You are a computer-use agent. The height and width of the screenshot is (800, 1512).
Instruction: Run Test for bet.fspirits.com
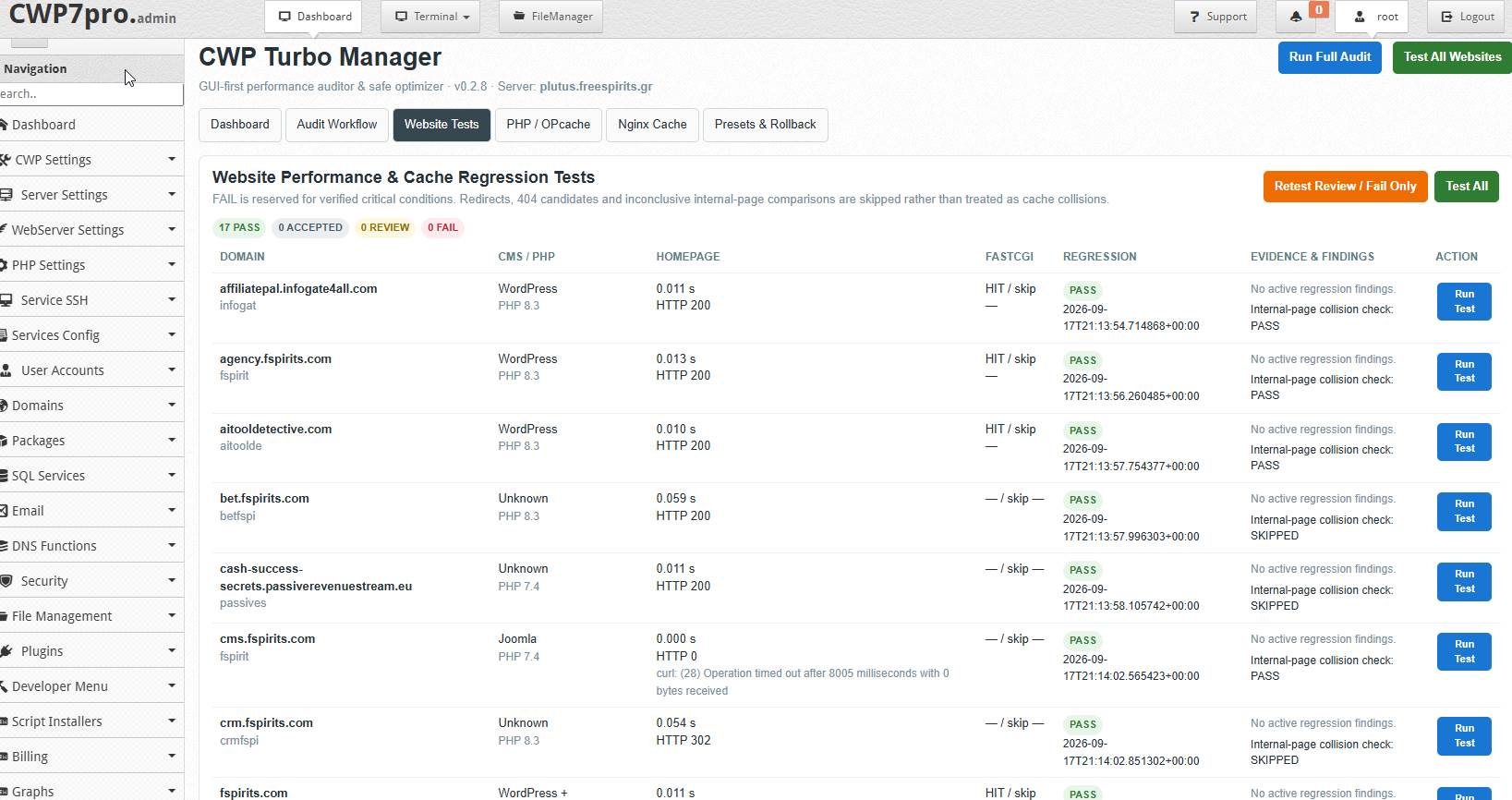[1464, 511]
